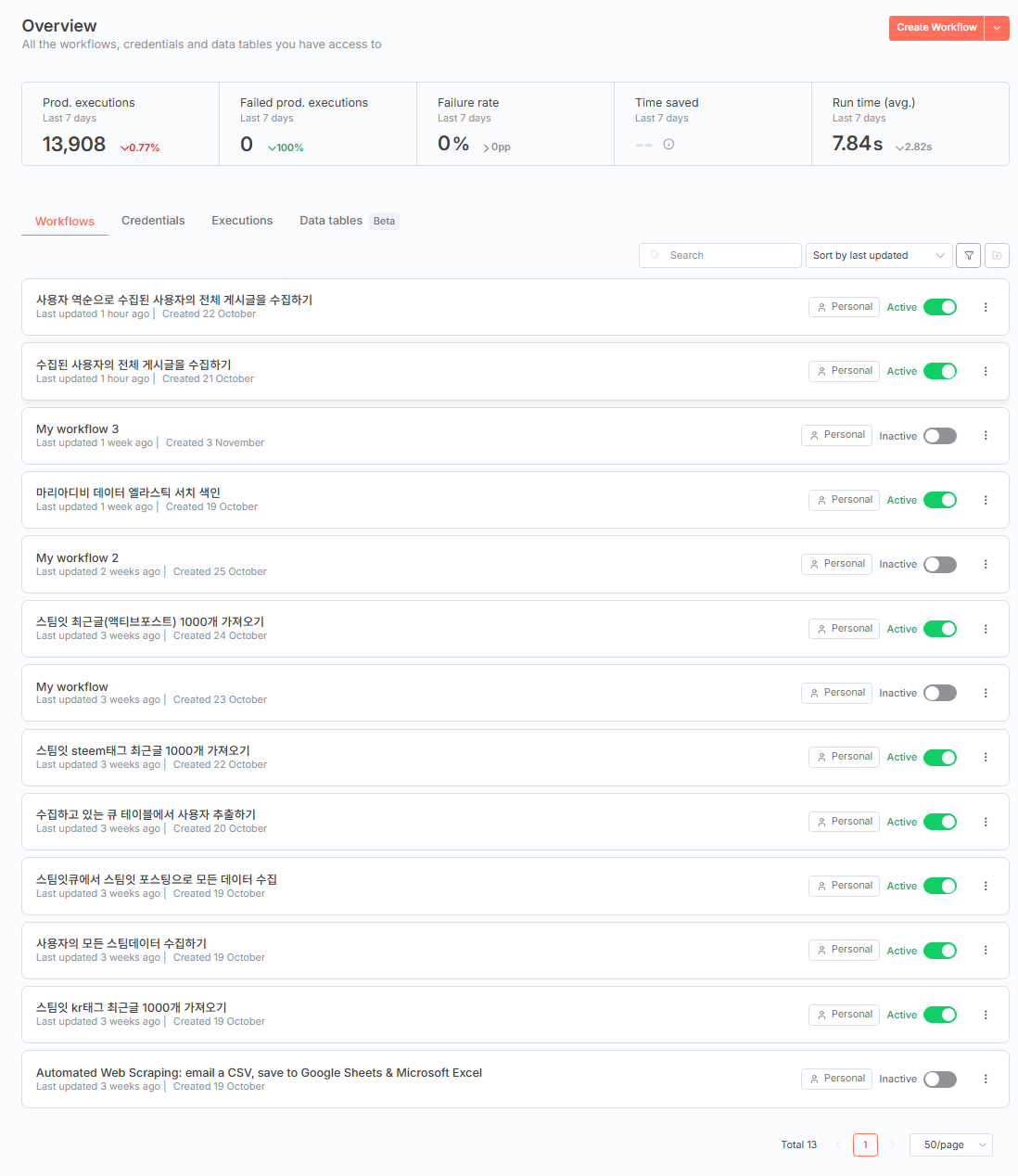Open the filter options icon
1018x1176 pixels.
[x=969, y=255]
